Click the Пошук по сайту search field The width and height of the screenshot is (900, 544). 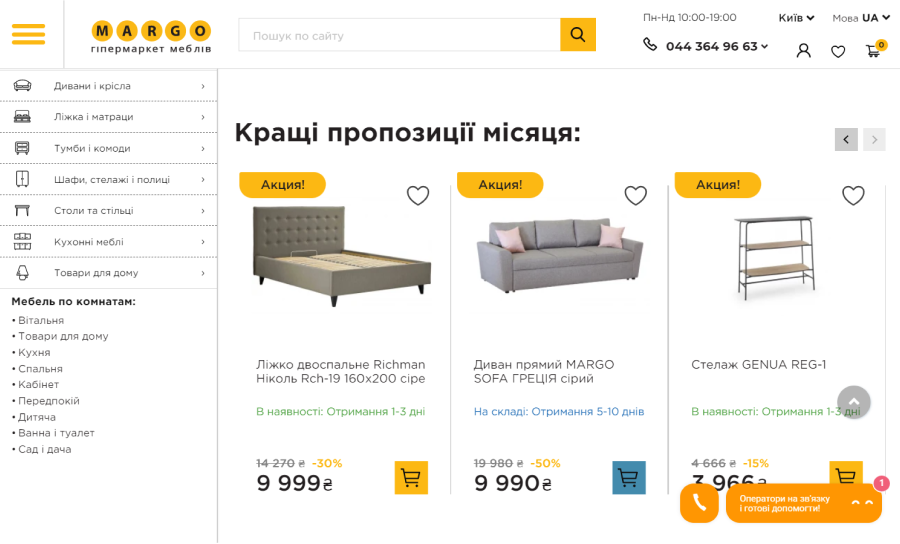399,35
